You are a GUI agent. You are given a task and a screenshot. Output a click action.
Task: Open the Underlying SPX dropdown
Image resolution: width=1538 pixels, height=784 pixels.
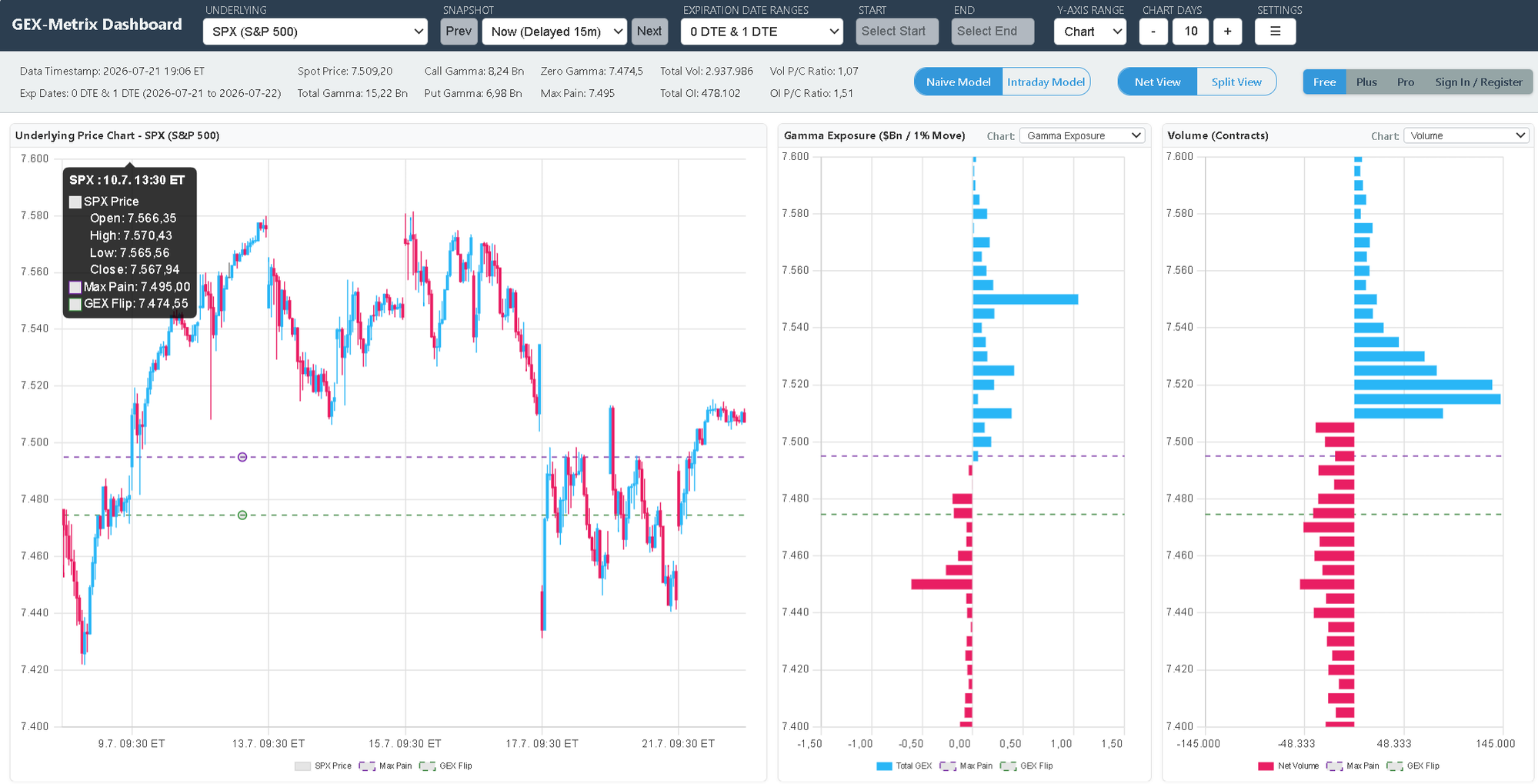pos(315,32)
